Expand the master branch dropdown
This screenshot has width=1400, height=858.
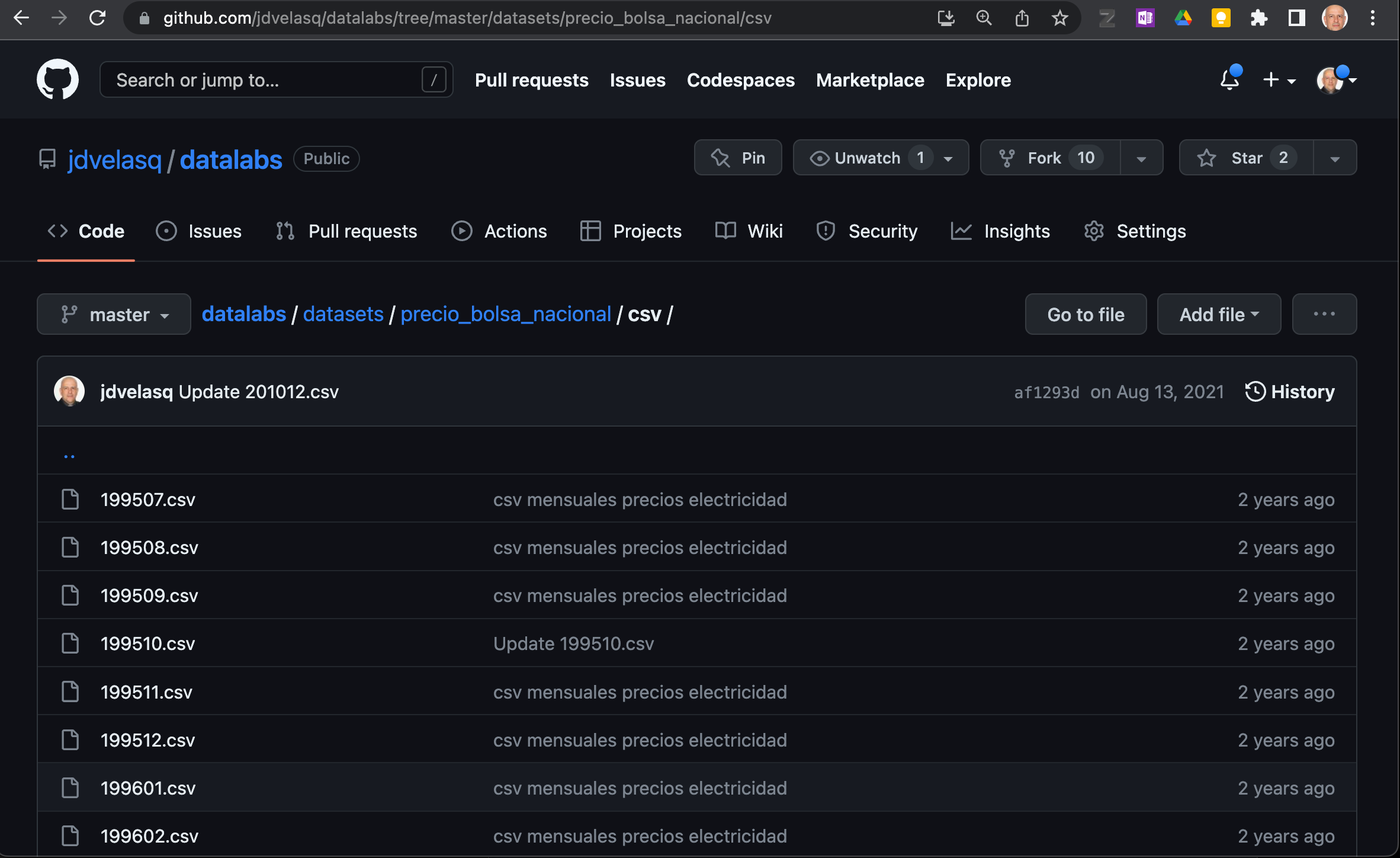(113, 314)
